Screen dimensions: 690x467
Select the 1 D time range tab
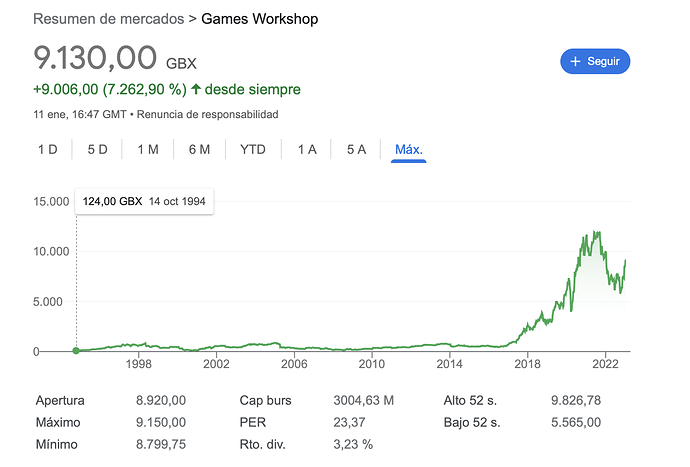coord(48,150)
